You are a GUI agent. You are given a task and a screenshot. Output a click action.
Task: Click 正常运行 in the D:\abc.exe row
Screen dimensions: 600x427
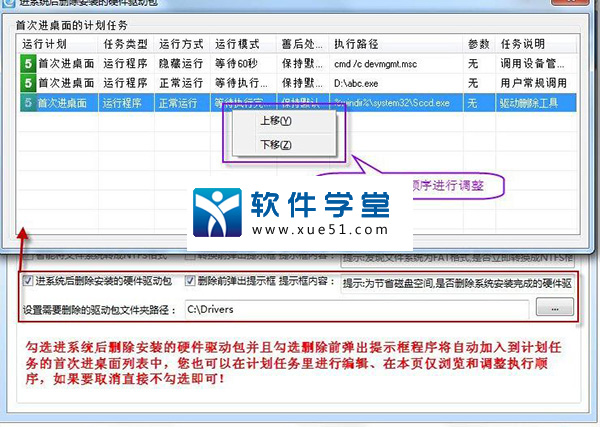(181, 83)
